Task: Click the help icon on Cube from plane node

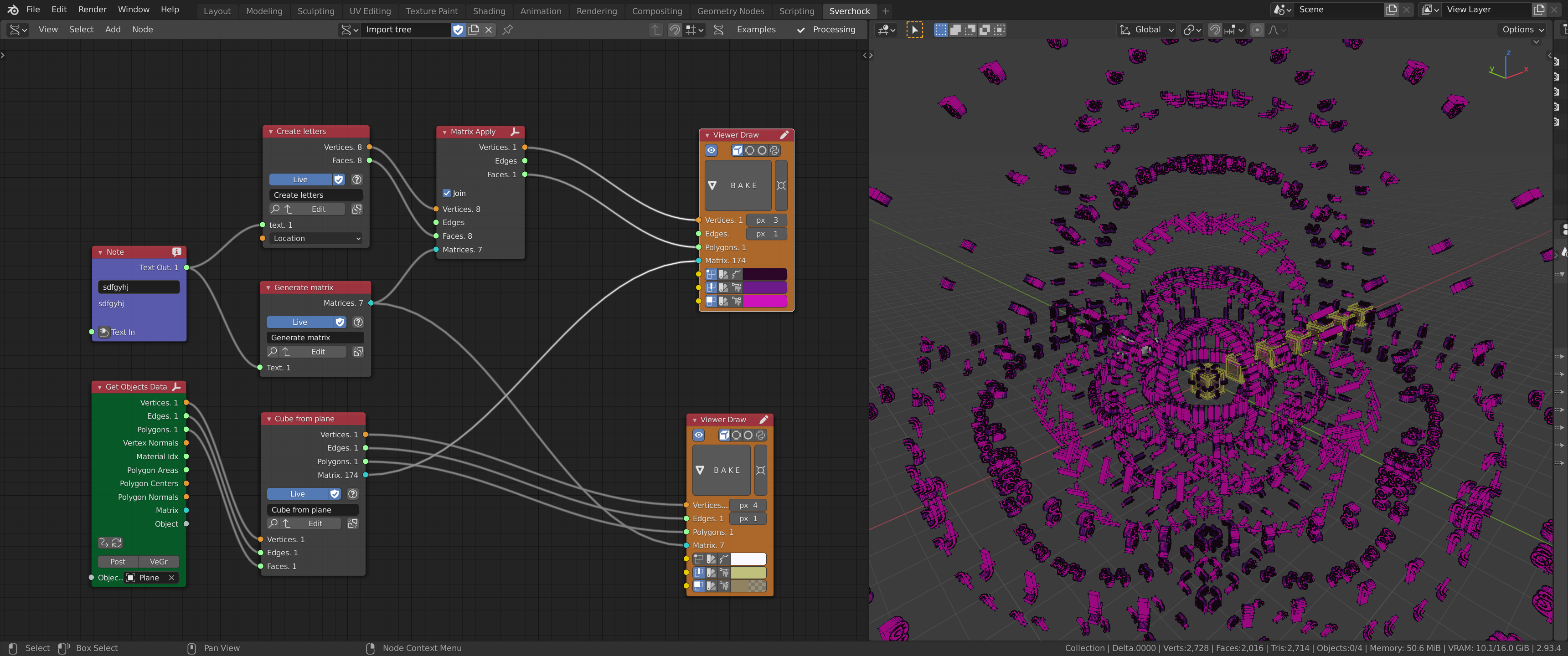Action: (x=352, y=494)
